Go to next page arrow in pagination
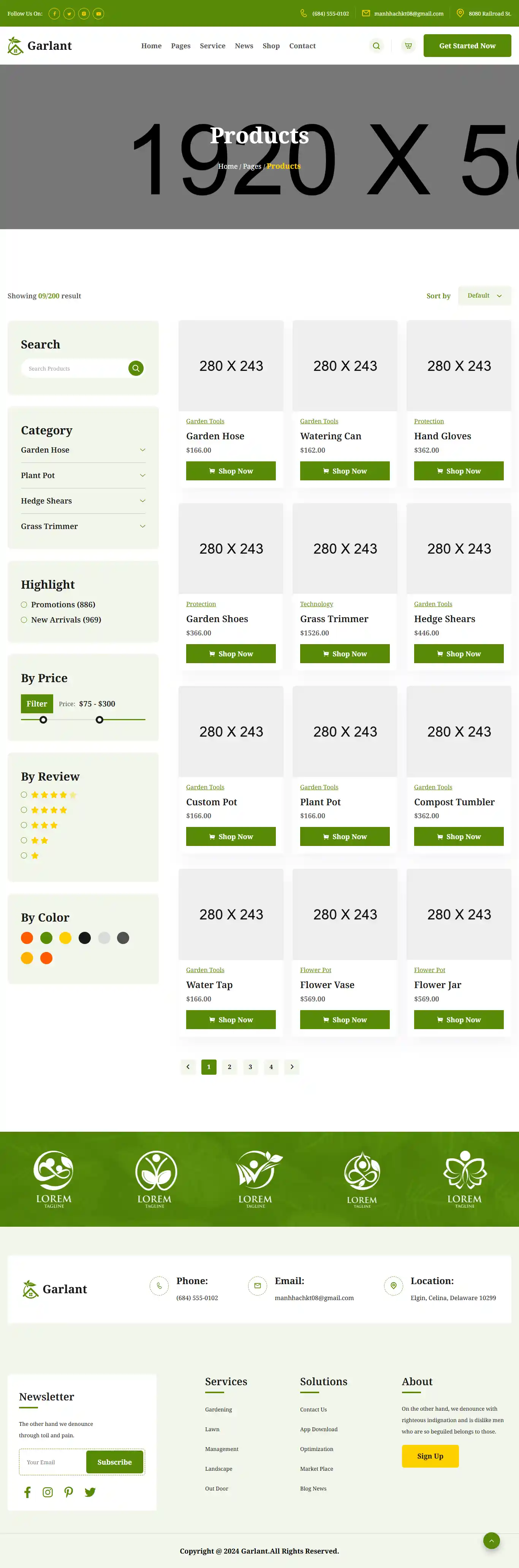519x1568 pixels. (x=292, y=1066)
